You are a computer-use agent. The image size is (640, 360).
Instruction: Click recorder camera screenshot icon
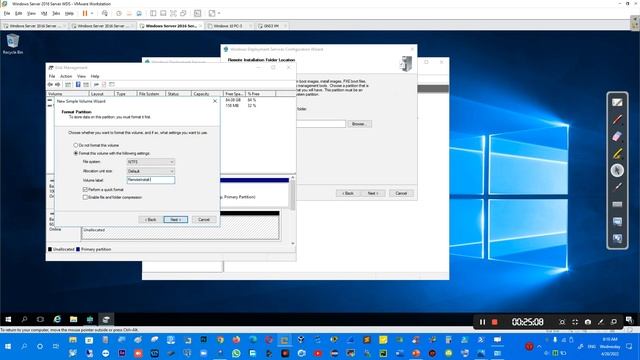coord(588,322)
